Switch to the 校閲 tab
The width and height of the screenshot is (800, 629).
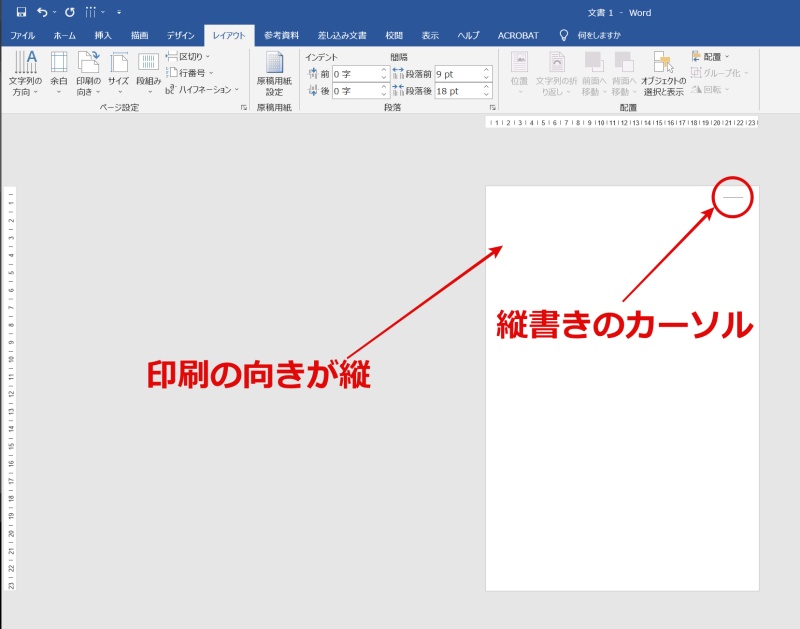[394, 35]
